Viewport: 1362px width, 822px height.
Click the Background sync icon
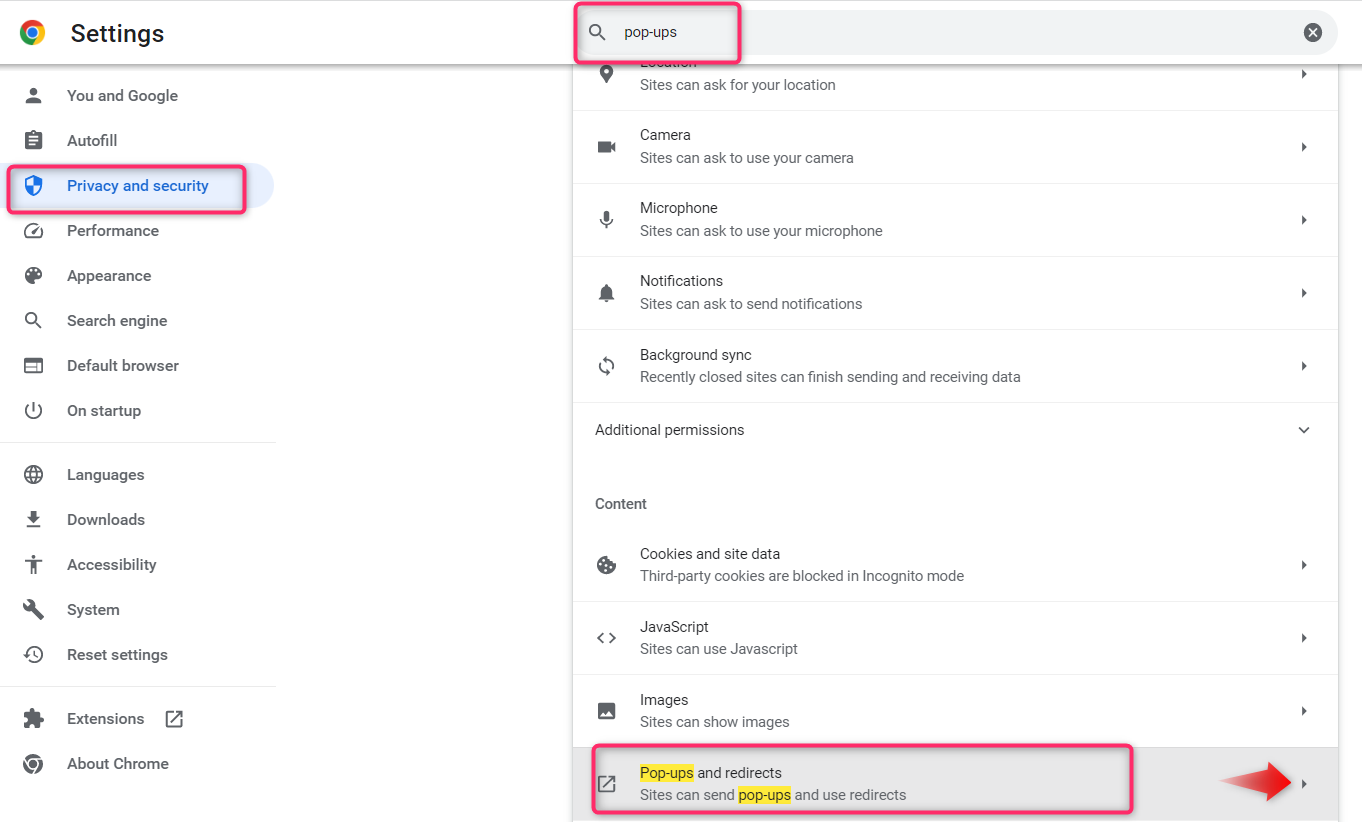[606, 366]
